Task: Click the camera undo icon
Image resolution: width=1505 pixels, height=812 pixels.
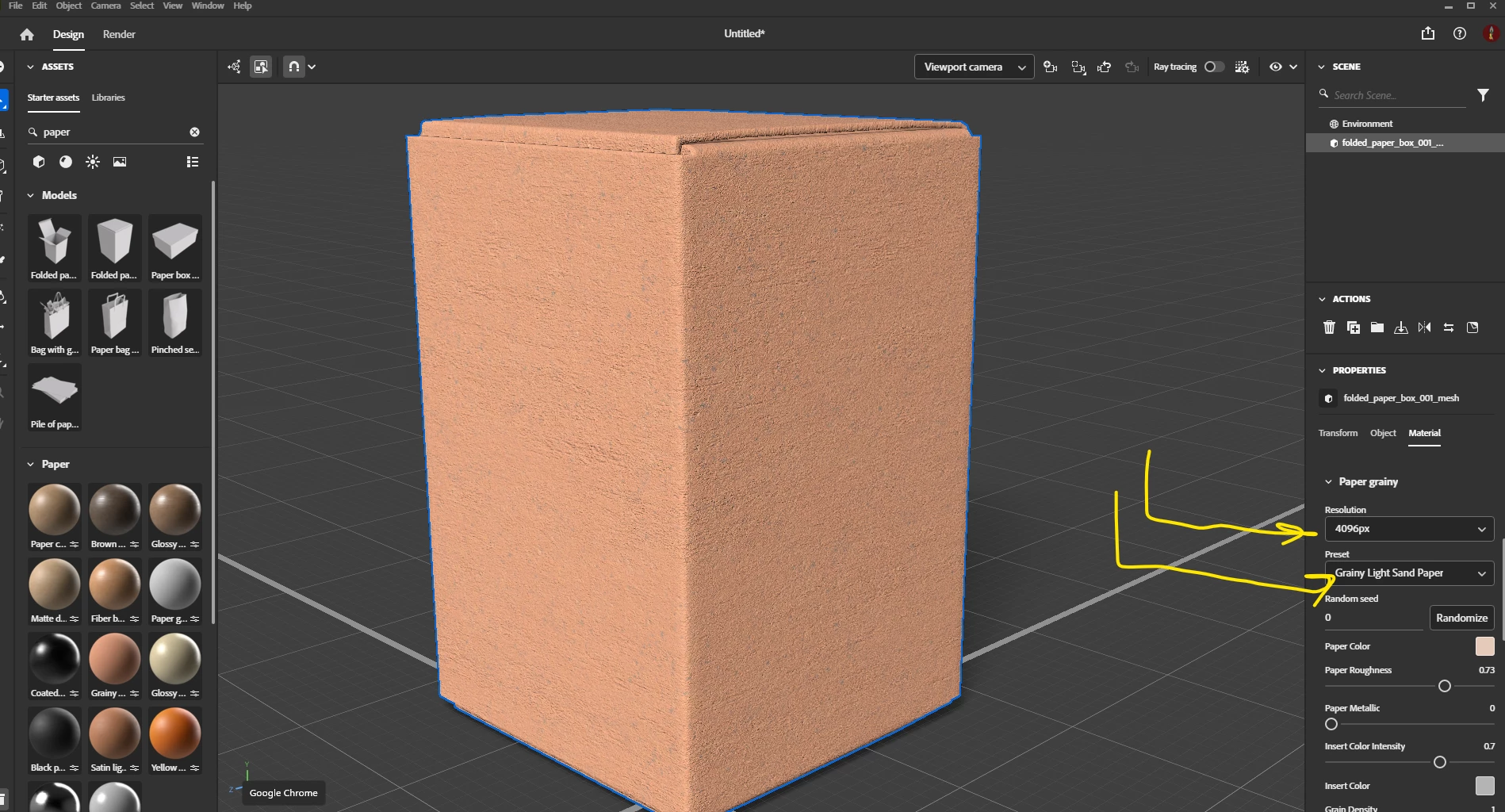Action: coord(1105,67)
